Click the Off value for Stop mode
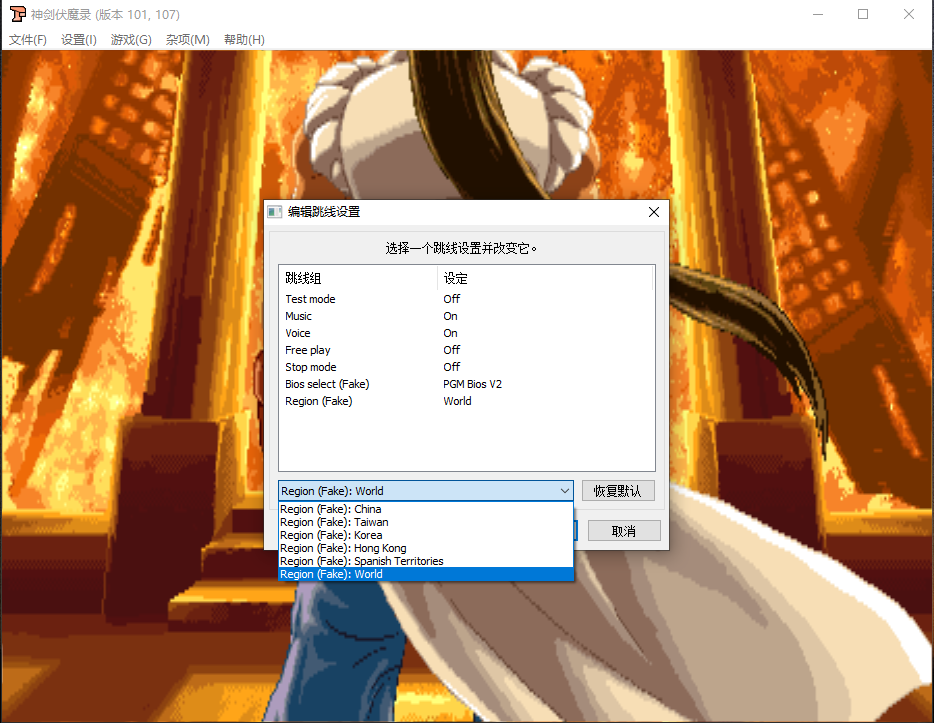934x723 pixels. pyautogui.click(x=452, y=367)
